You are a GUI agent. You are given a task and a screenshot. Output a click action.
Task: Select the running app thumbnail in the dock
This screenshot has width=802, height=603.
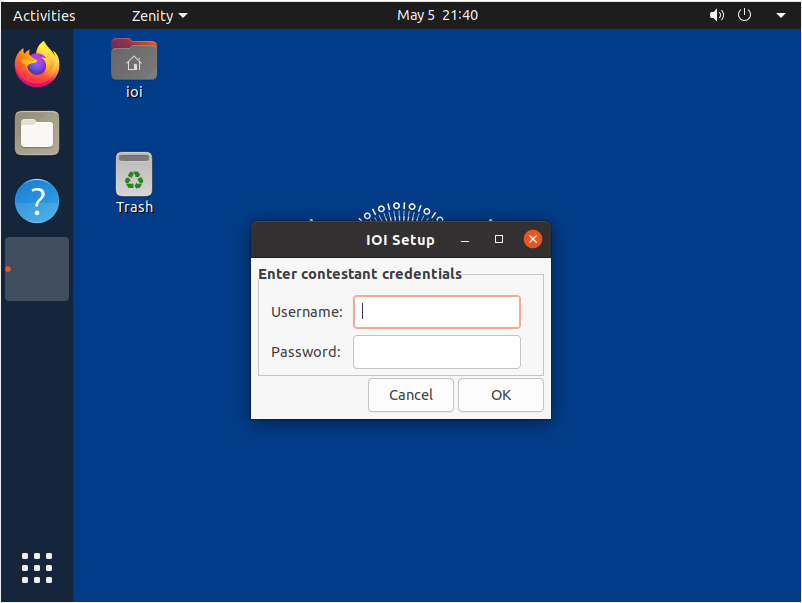point(36,268)
